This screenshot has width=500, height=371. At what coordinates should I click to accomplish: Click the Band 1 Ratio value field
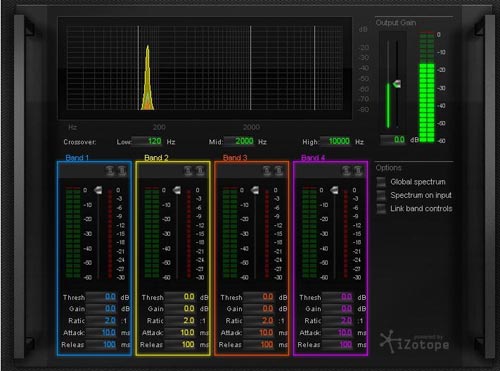point(101,321)
